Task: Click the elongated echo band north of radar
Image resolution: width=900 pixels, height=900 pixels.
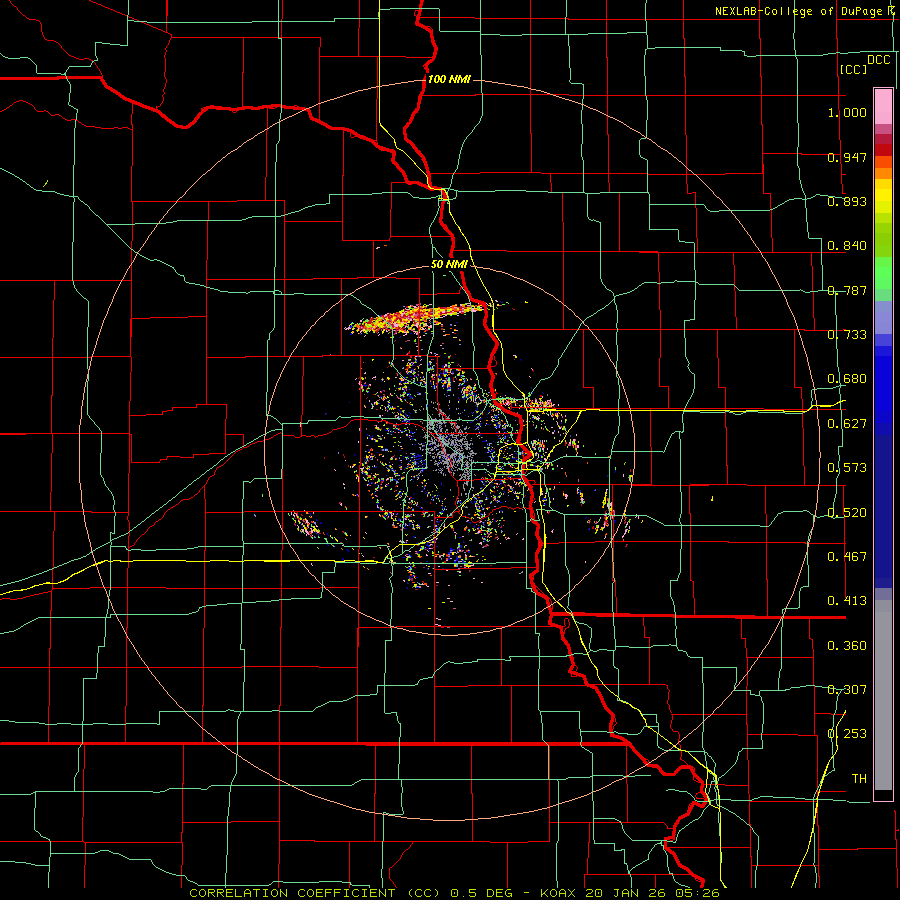Action: pyautogui.click(x=416, y=318)
